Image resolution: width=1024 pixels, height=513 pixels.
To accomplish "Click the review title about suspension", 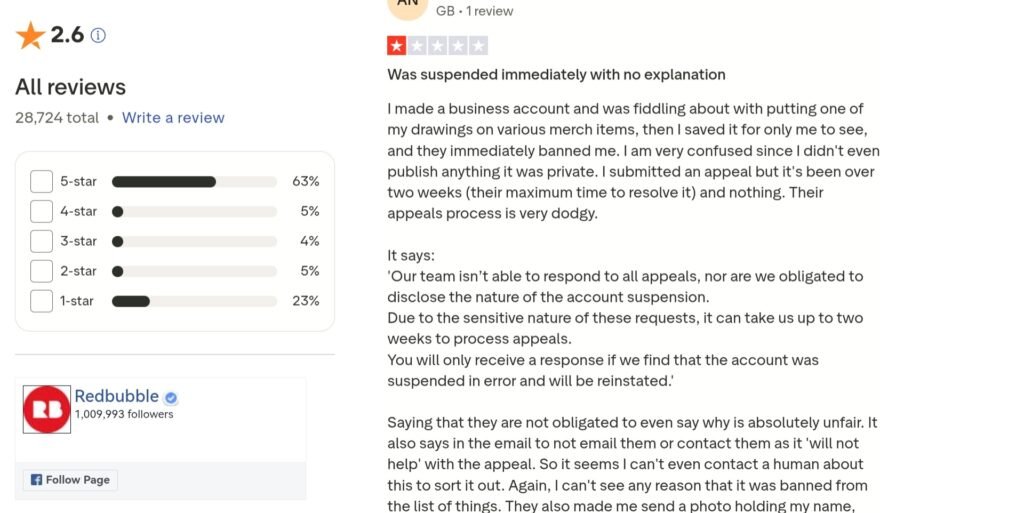I will coord(556,75).
